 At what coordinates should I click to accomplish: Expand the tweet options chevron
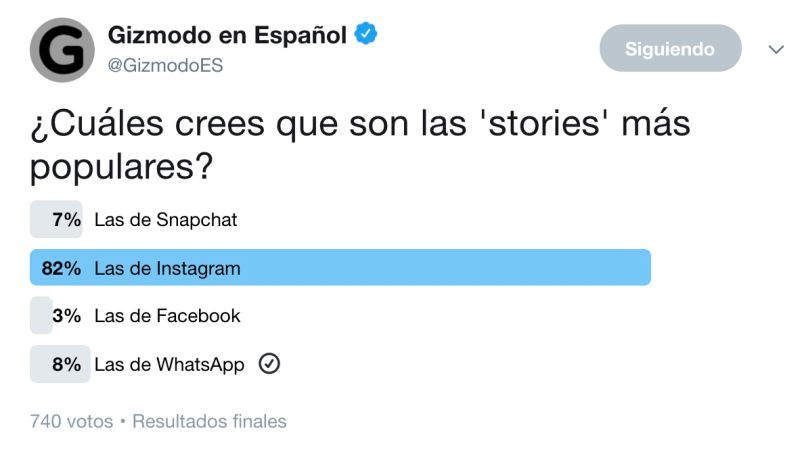point(776,49)
